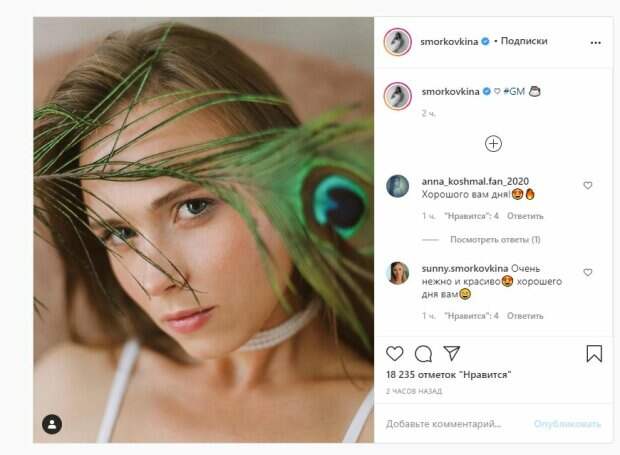Click the "Подписки" following button

click(x=524, y=42)
